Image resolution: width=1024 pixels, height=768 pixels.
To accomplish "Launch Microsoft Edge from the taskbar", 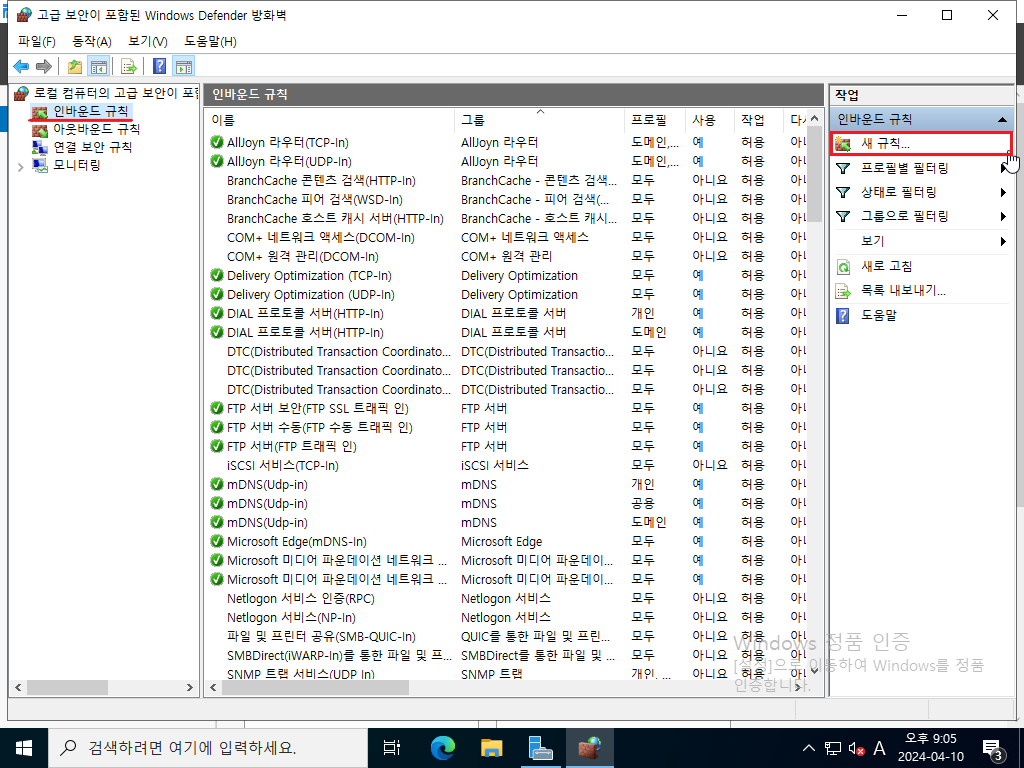I will click(442, 748).
